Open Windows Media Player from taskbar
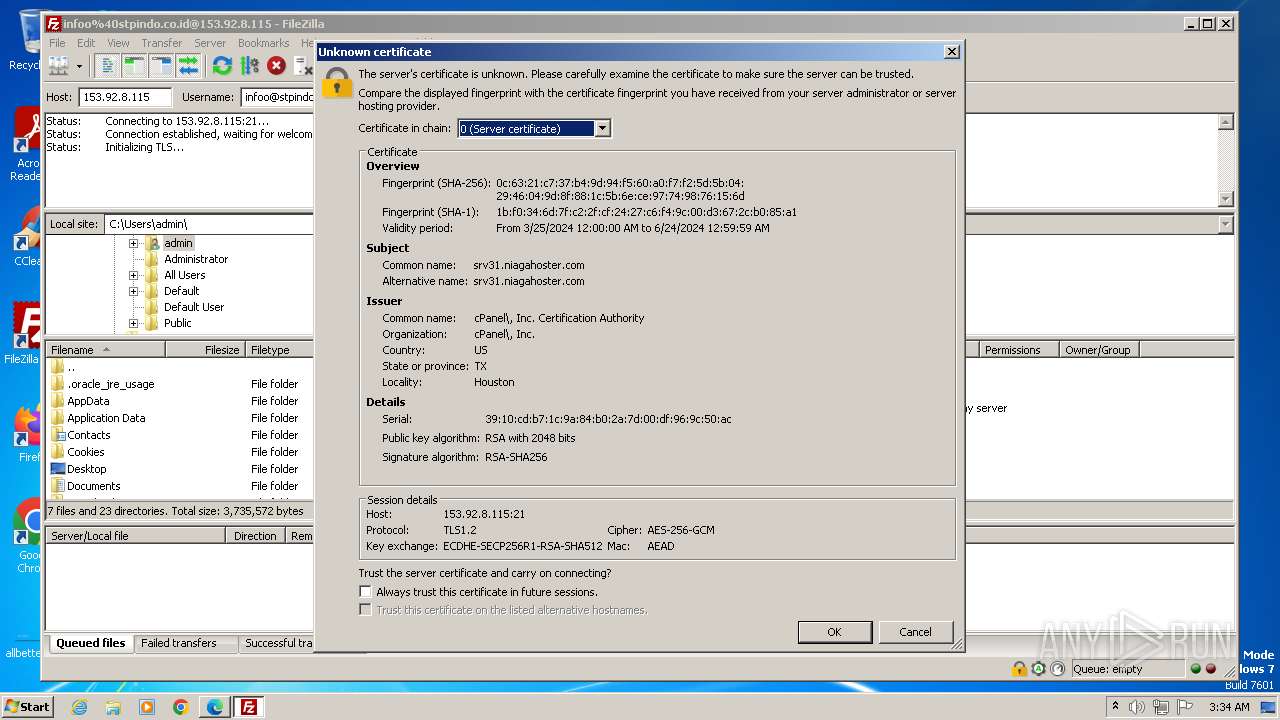The image size is (1280, 720). coord(147,707)
